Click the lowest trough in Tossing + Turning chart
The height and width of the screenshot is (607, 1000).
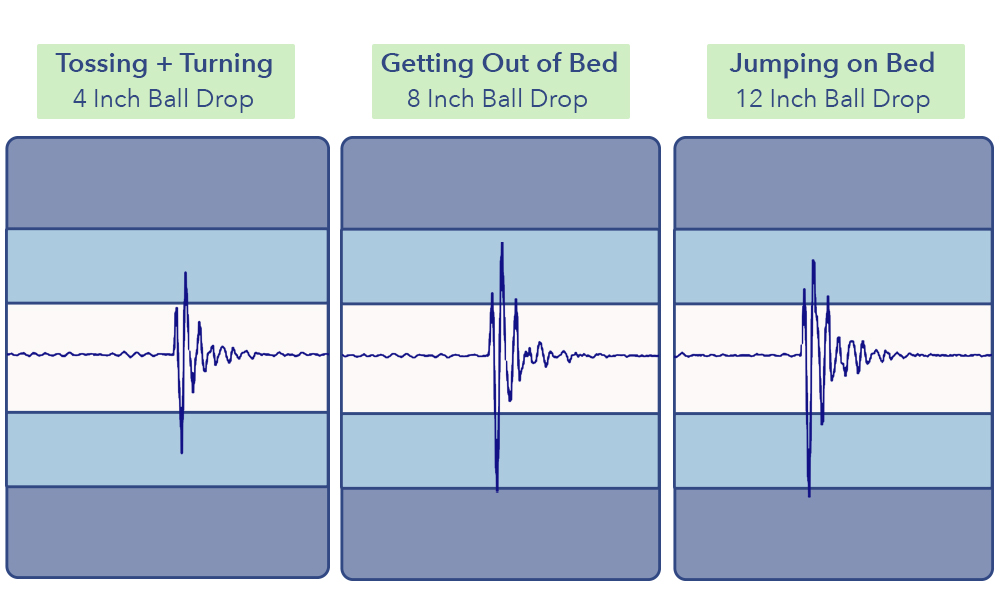[x=182, y=450]
